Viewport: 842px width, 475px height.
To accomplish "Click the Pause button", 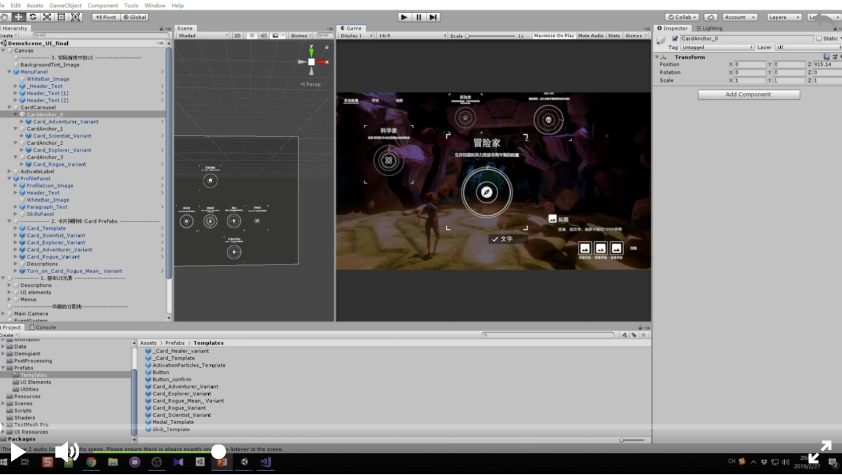I will click(419, 17).
